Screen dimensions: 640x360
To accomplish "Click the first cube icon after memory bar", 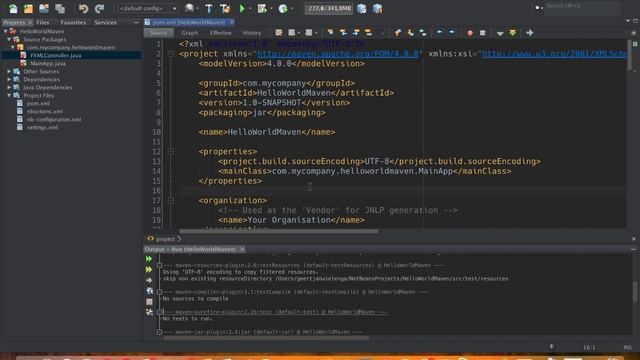I will (x=362, y=9).
